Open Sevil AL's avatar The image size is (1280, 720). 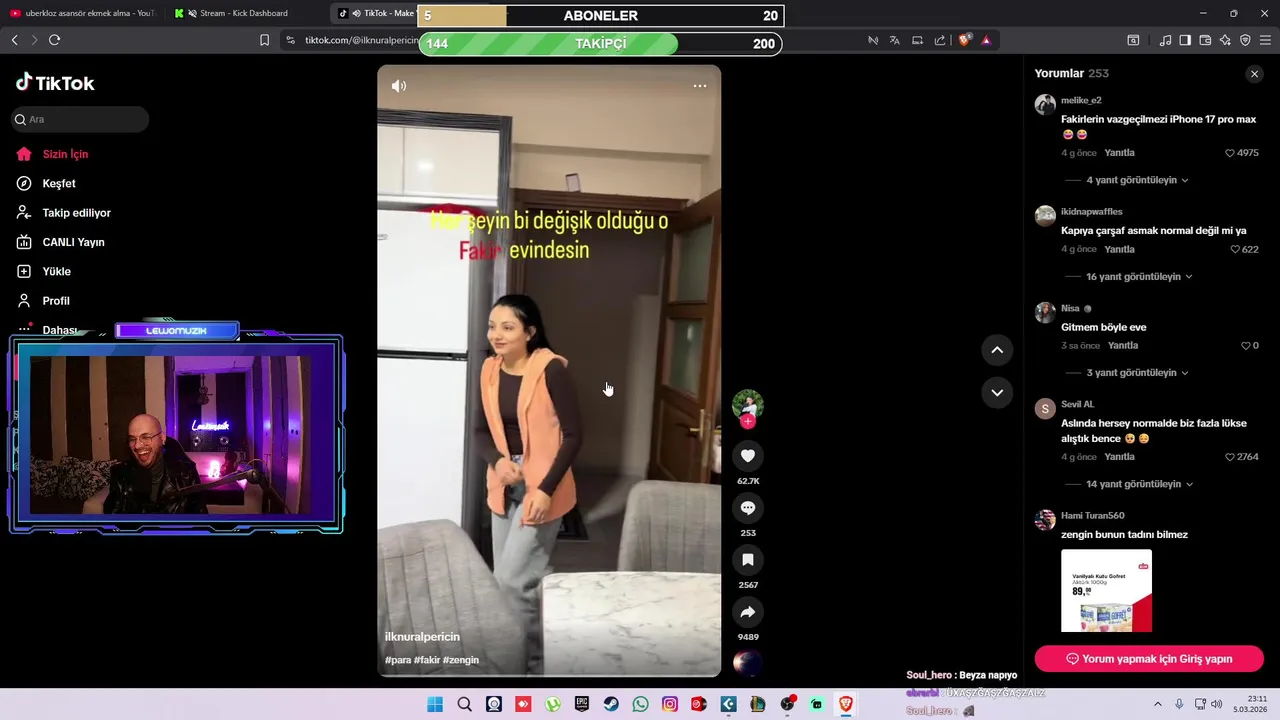pos(1045,408)
